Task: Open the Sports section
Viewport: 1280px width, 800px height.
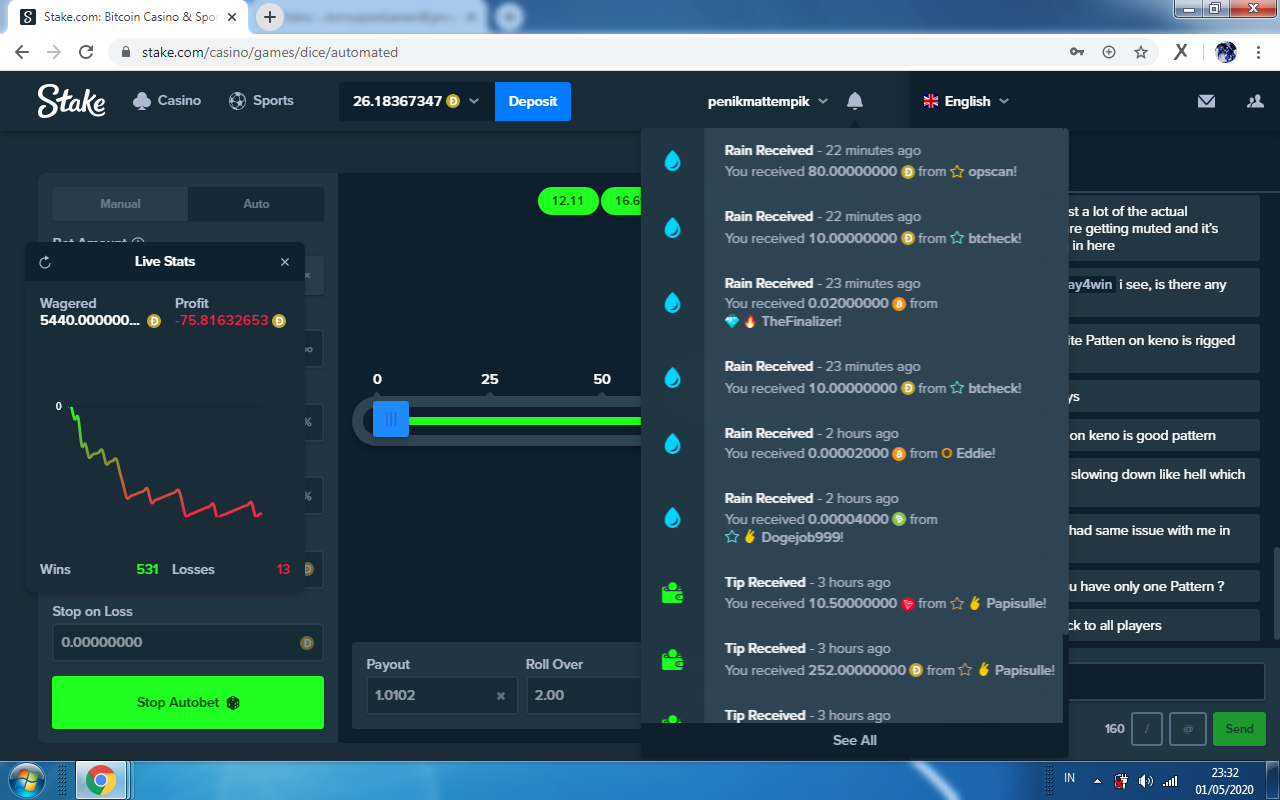Action: click(x=261, y=101)
